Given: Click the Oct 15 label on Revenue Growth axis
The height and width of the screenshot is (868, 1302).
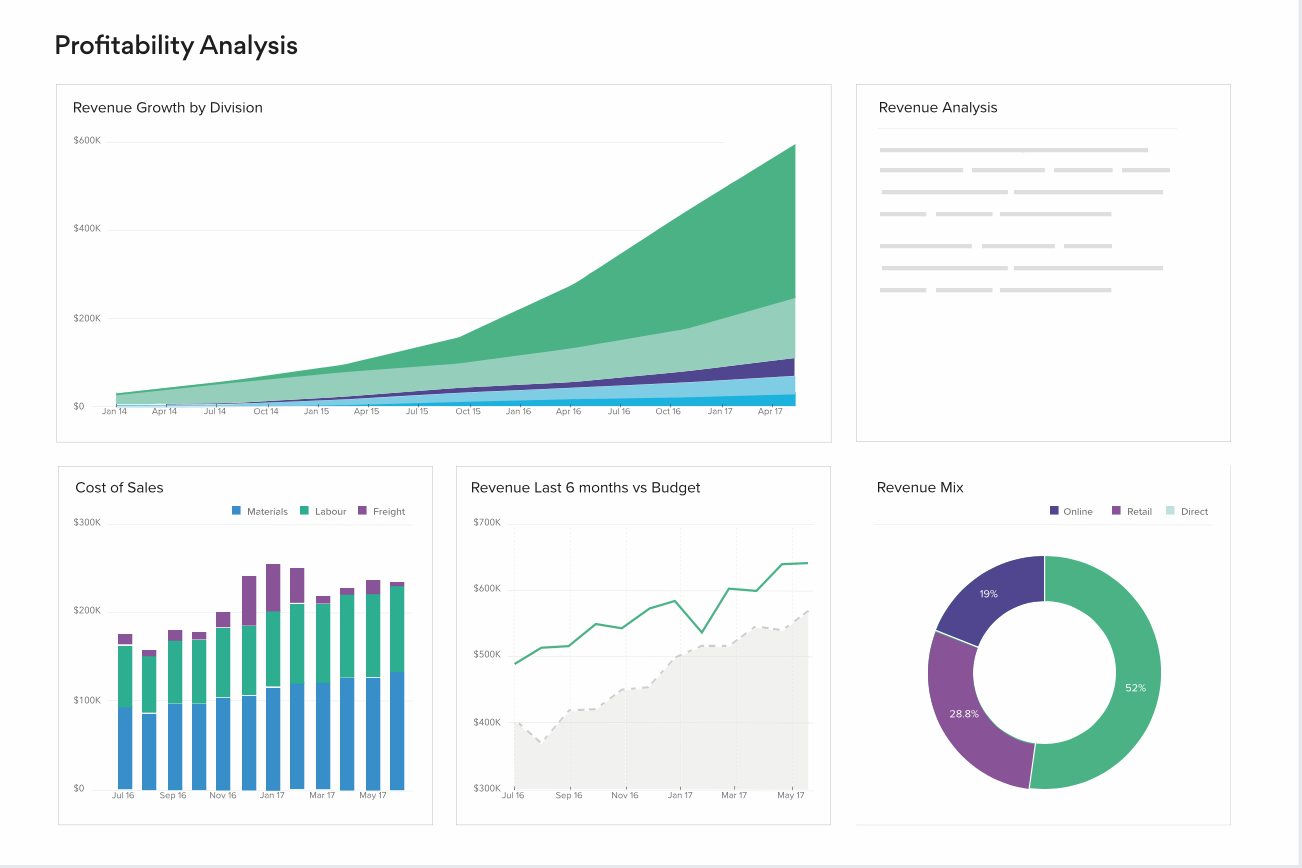Looking at the screenshot, I should (468, 411).
